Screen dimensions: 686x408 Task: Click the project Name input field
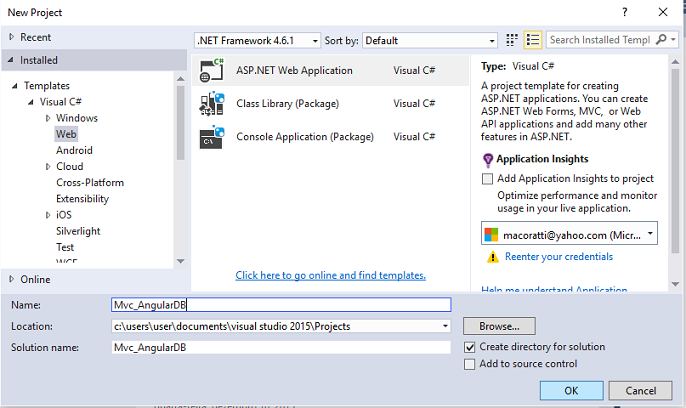[x=281, y=305]
